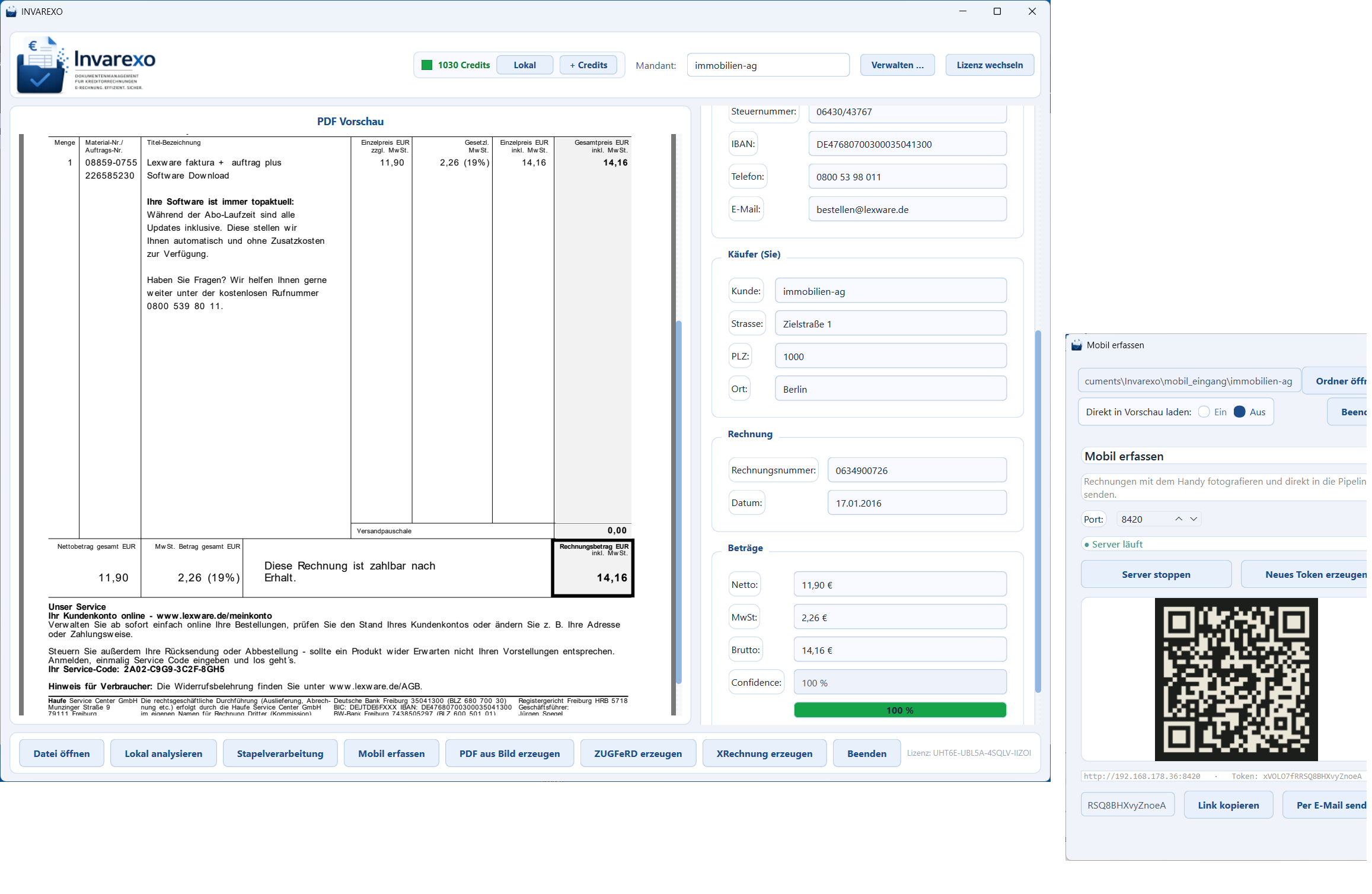
Task: Start Stapelverarbeitung batch processing
Action: [x=280, y=753]
